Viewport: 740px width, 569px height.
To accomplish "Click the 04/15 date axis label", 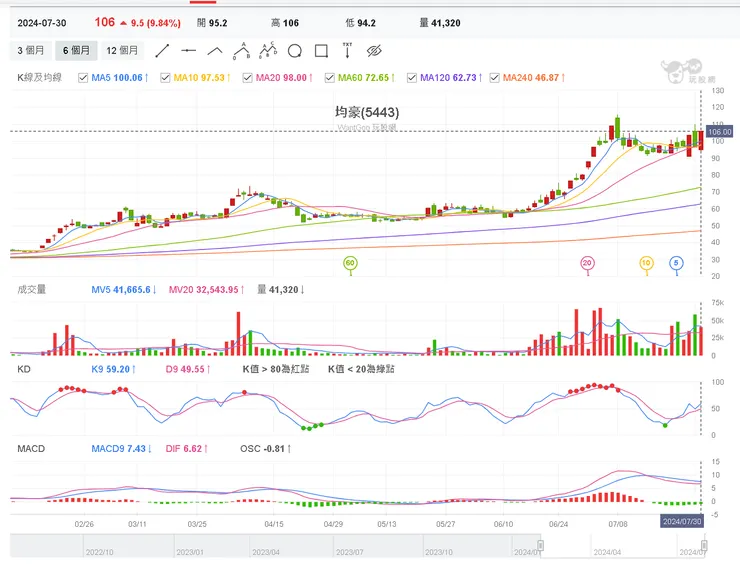I will (274, 524).
